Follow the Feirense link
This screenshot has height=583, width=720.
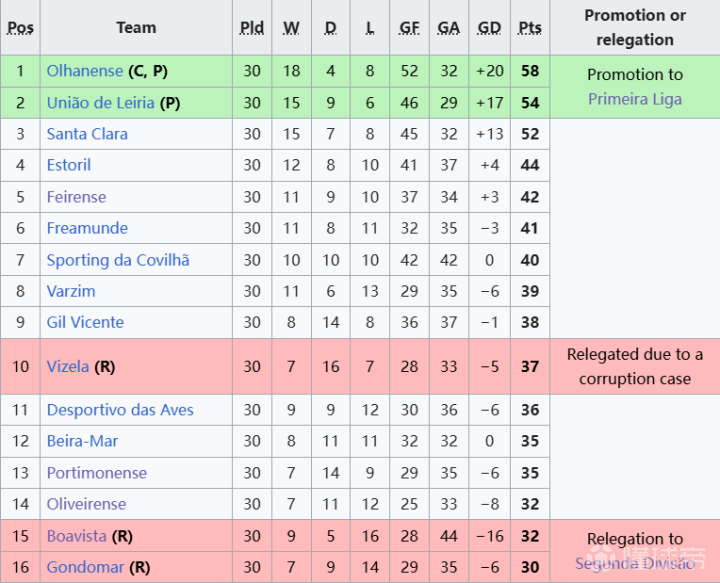pyautogui.click(x=76, y=197)
